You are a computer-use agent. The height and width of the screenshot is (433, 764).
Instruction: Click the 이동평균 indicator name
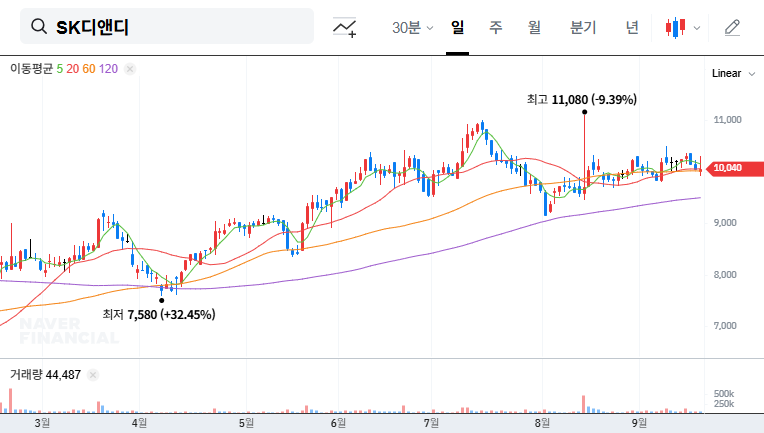point(31,69)
